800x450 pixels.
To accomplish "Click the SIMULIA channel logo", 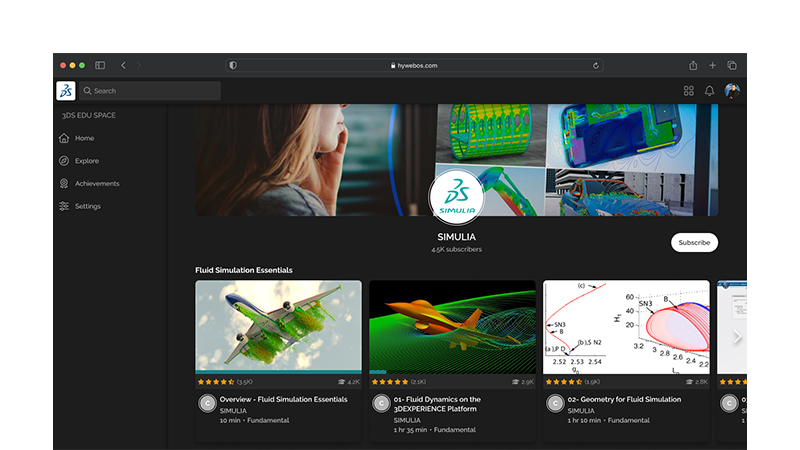I will coord(457,197).
